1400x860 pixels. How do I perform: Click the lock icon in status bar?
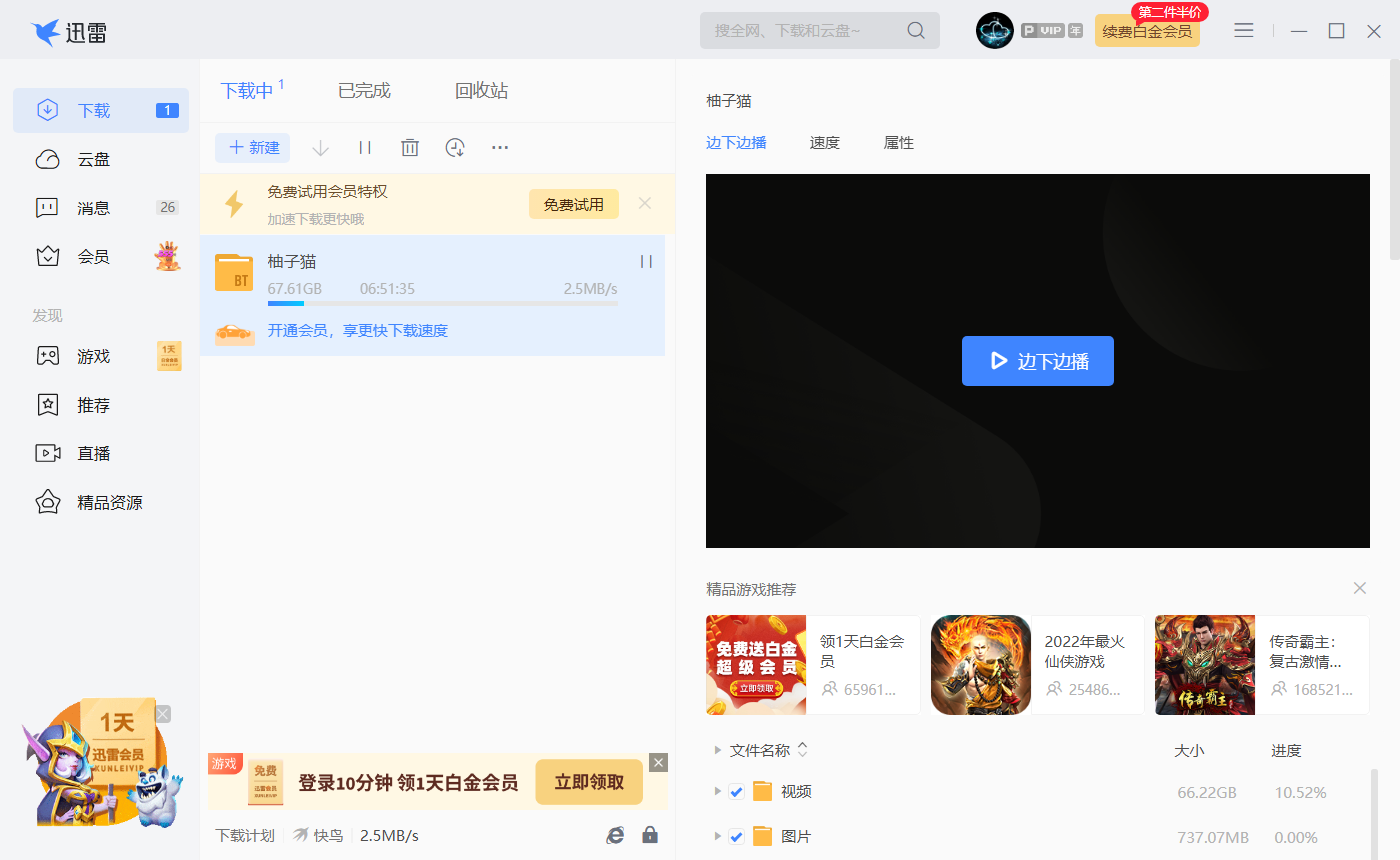point(650,835)
